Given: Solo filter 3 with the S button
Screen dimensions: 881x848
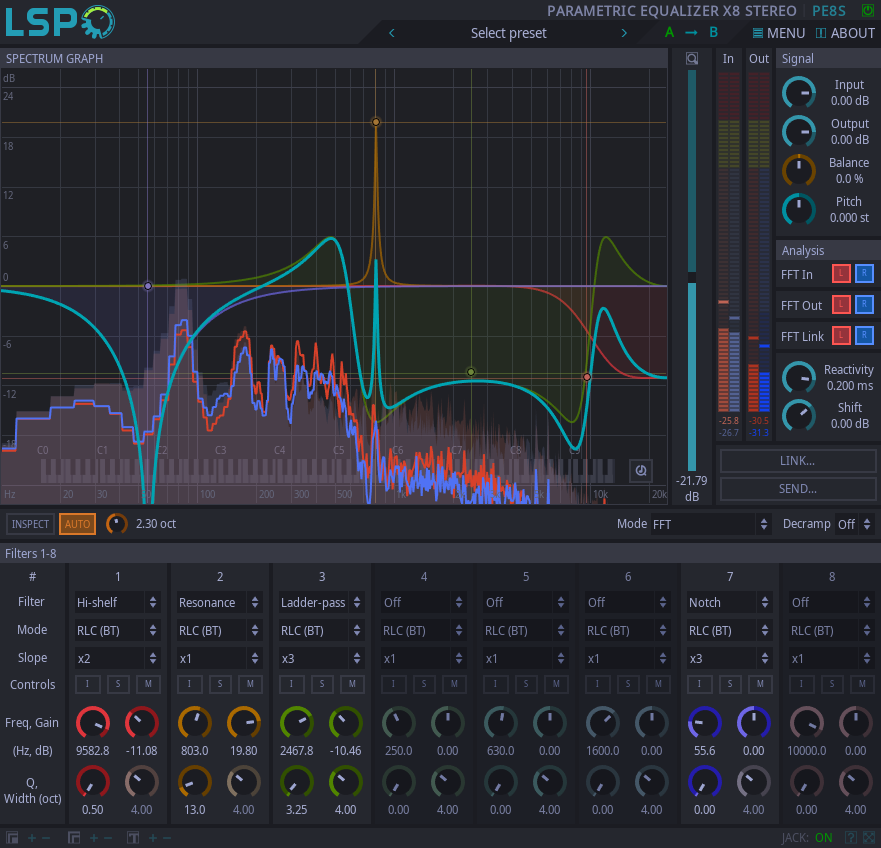Looking at the screenshot, I should click(x=322, y=684).
